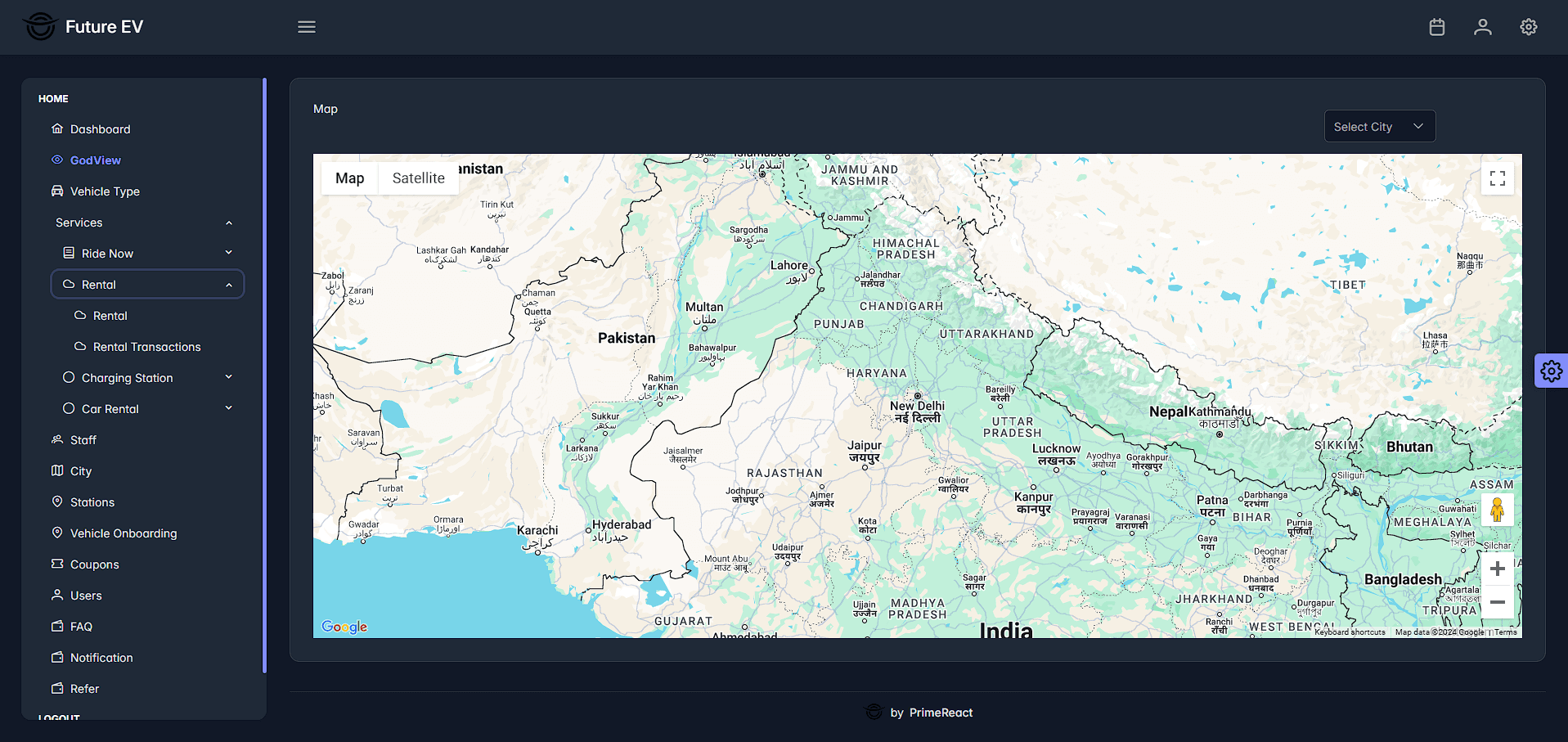Click the Coupons ticket icon

pos(57,564)
